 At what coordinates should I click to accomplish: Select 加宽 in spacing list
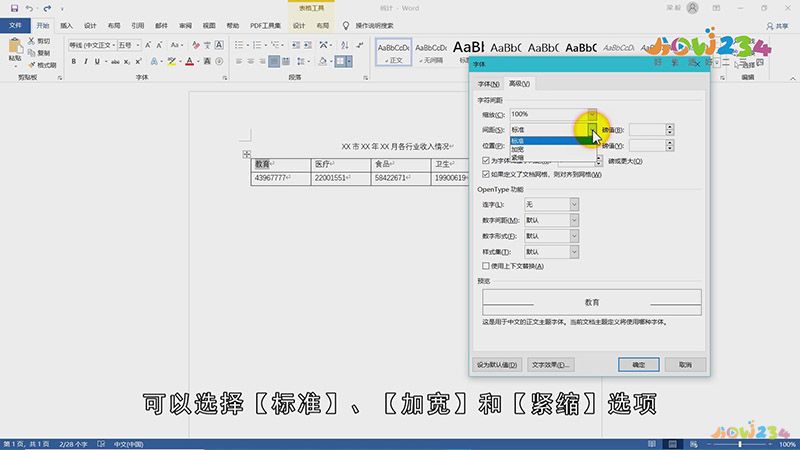click(x=553, y=149)
